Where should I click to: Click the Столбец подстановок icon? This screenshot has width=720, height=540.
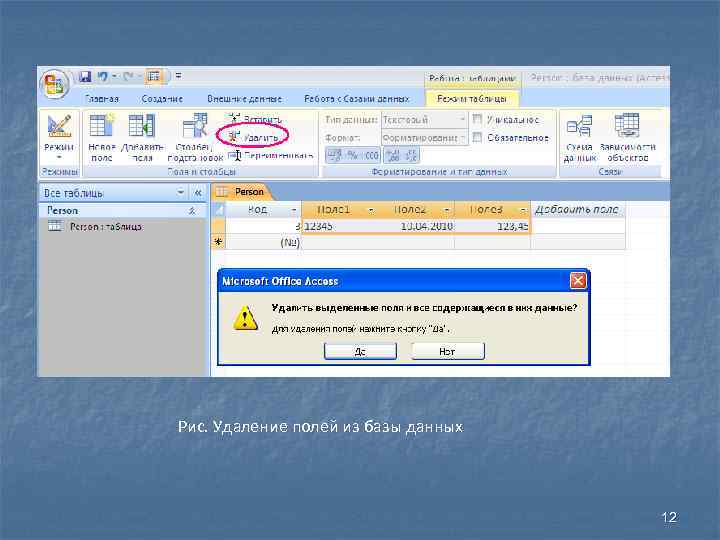(195, 125)
